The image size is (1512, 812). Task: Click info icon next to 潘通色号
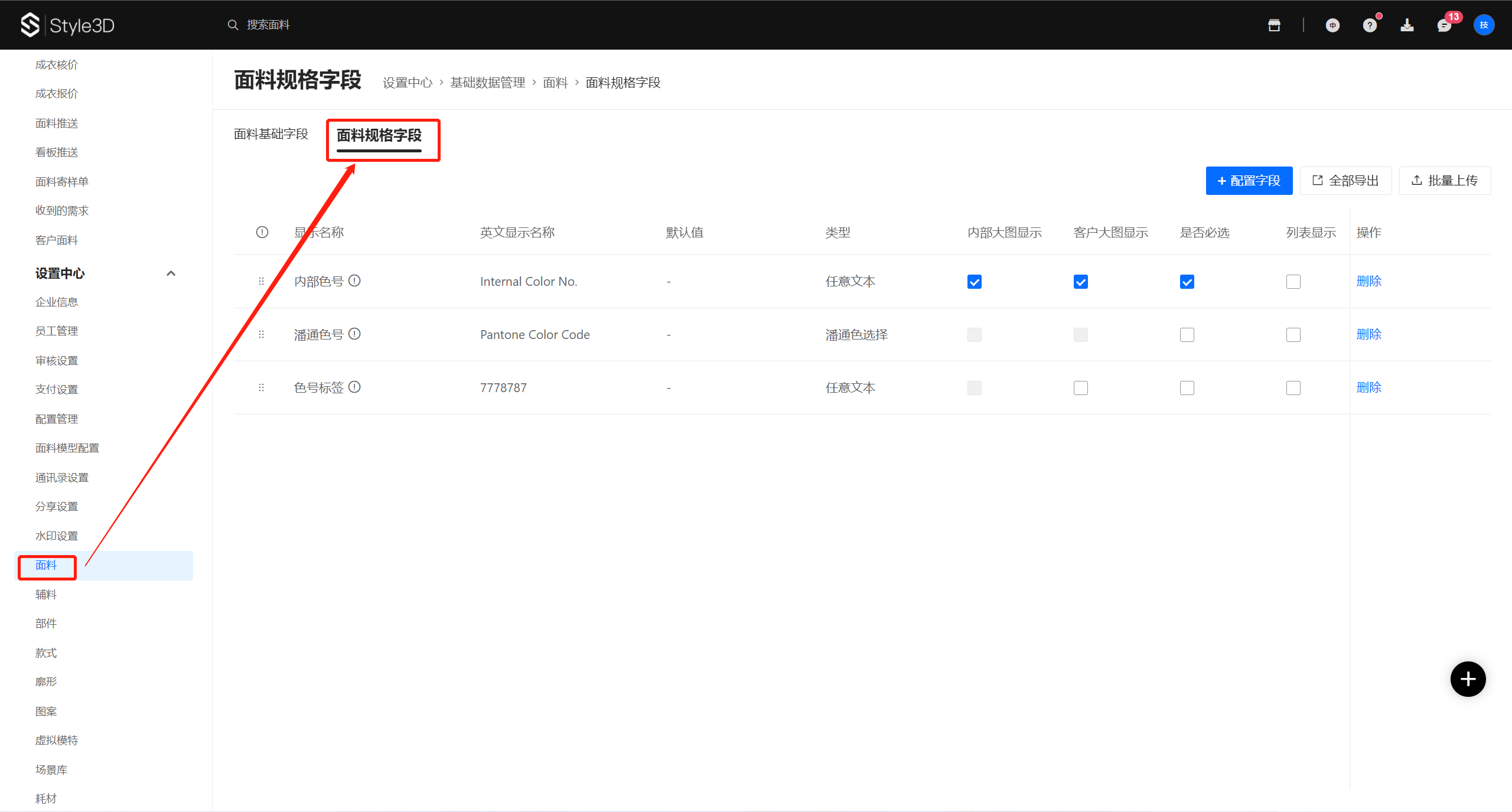point(354,334)
